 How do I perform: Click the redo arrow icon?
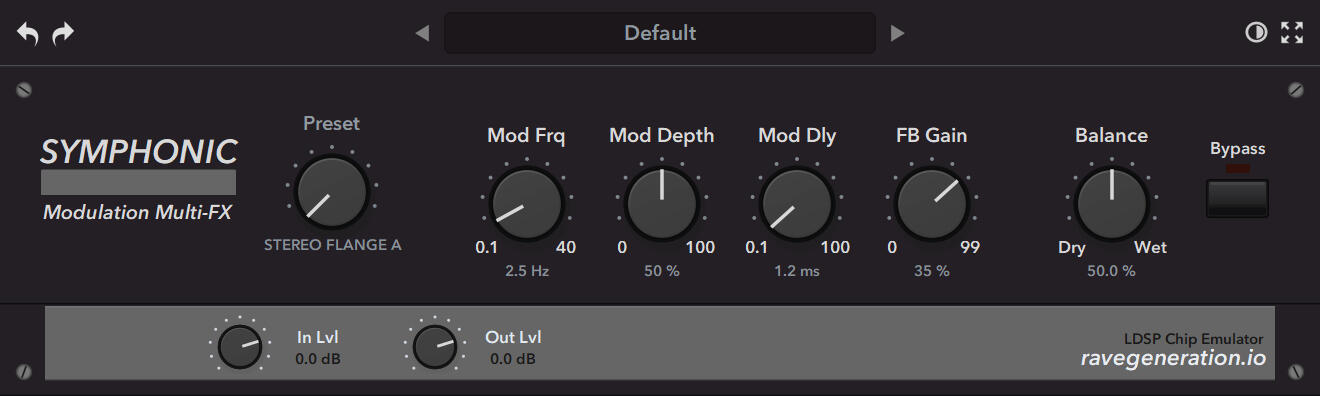pyautogui.click(x=63, y=33)
